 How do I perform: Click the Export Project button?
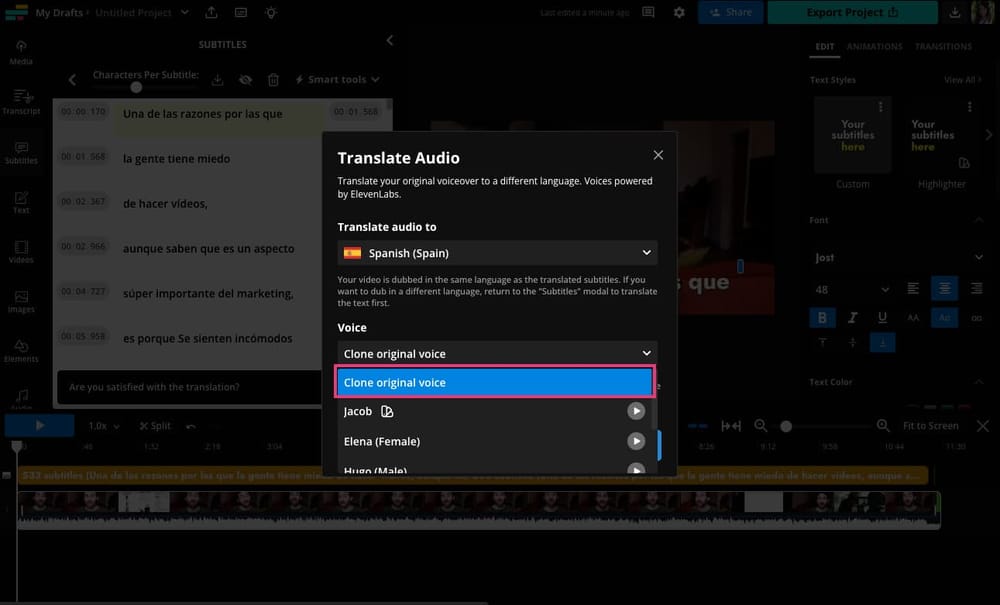852,12
